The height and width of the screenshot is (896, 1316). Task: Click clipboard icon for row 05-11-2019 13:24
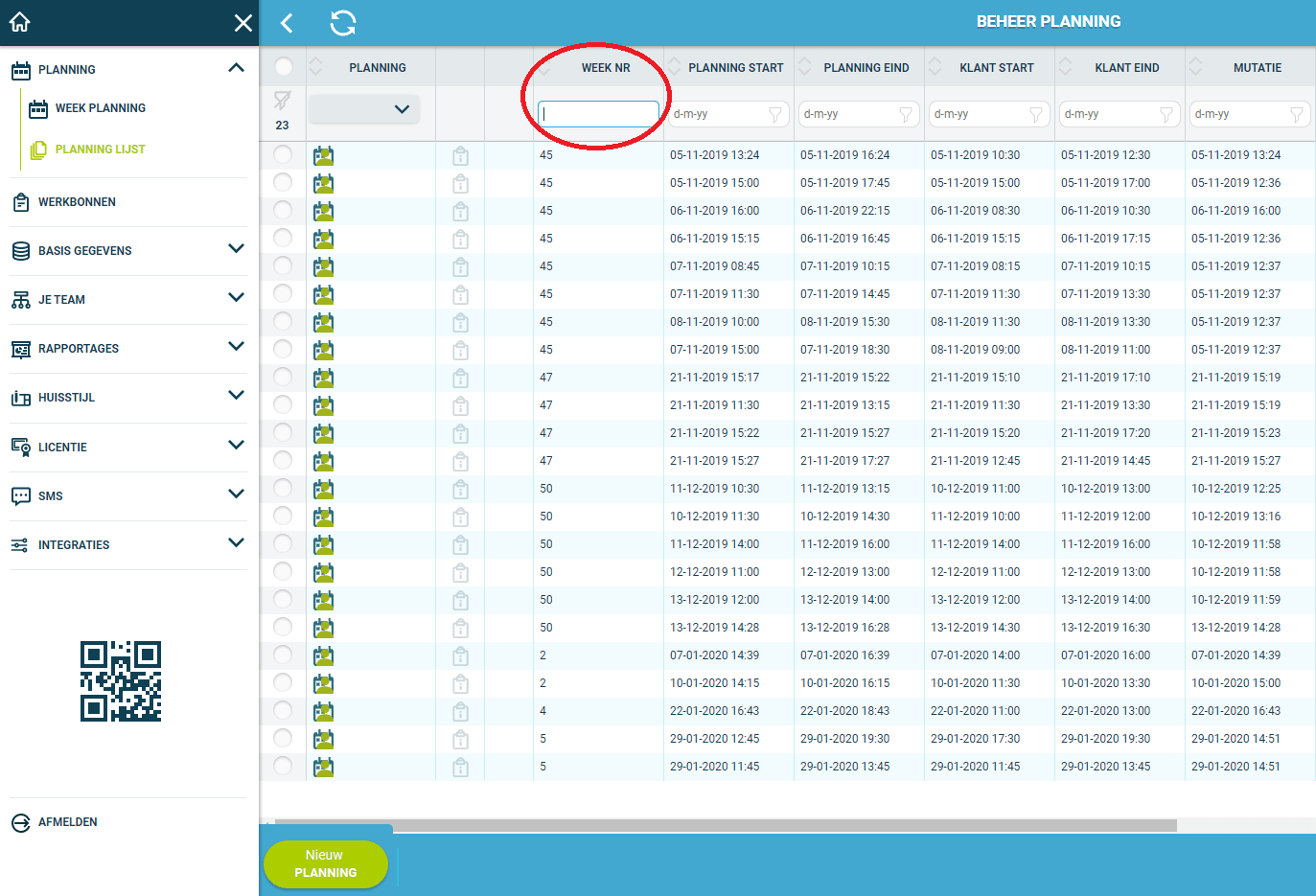click(x=461, y=155)
